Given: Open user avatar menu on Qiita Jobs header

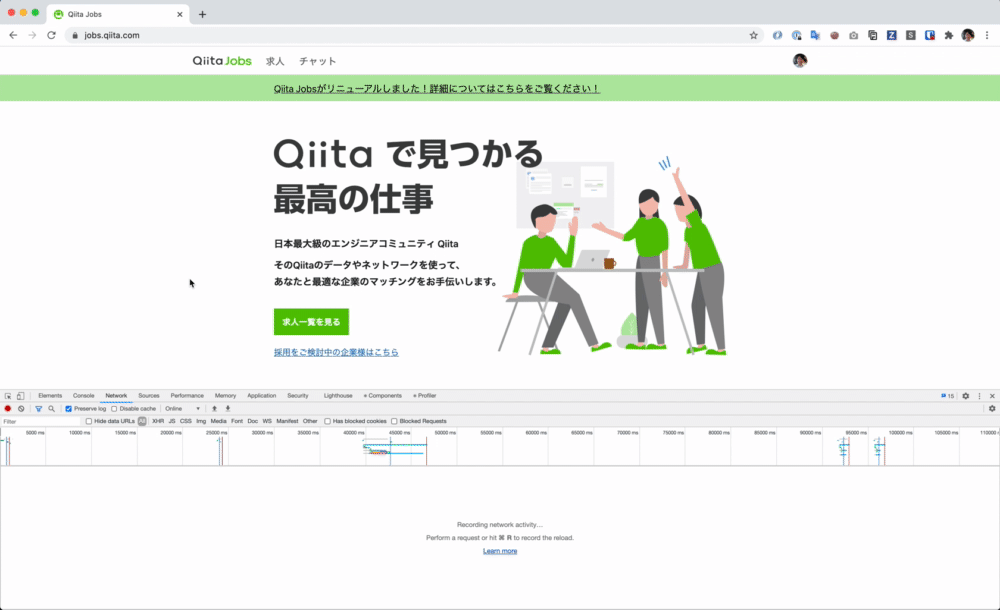Looking at the screenshot, I should tap(800, 61).
